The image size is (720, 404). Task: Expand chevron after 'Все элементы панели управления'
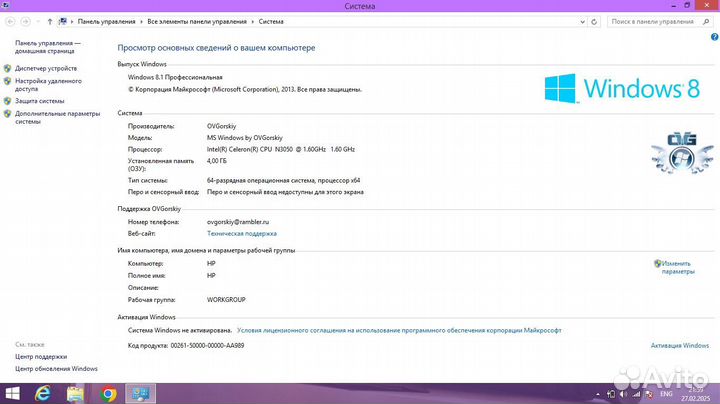point(253,22)
